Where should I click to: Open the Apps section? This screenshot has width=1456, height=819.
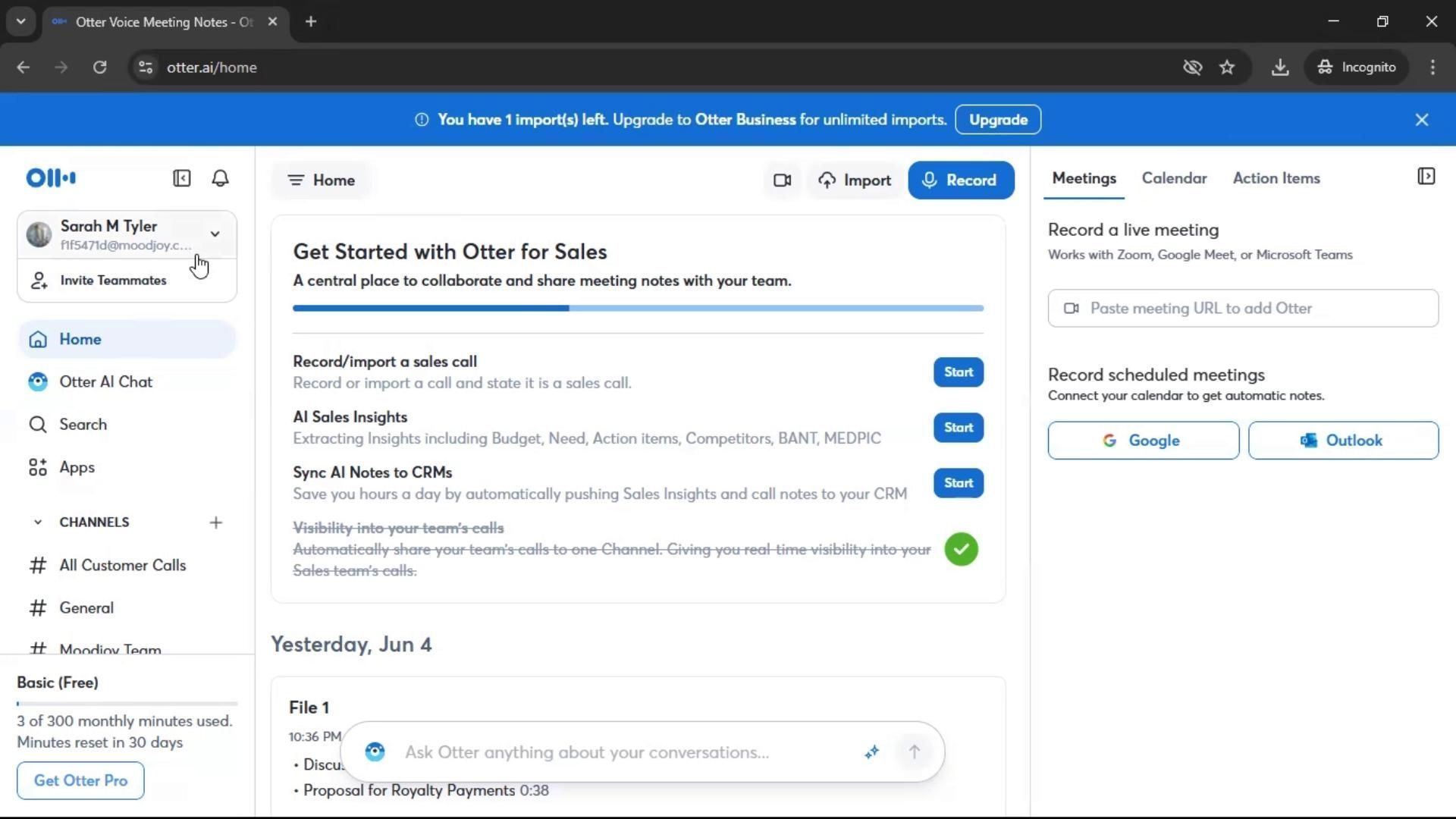click(77, 468)
